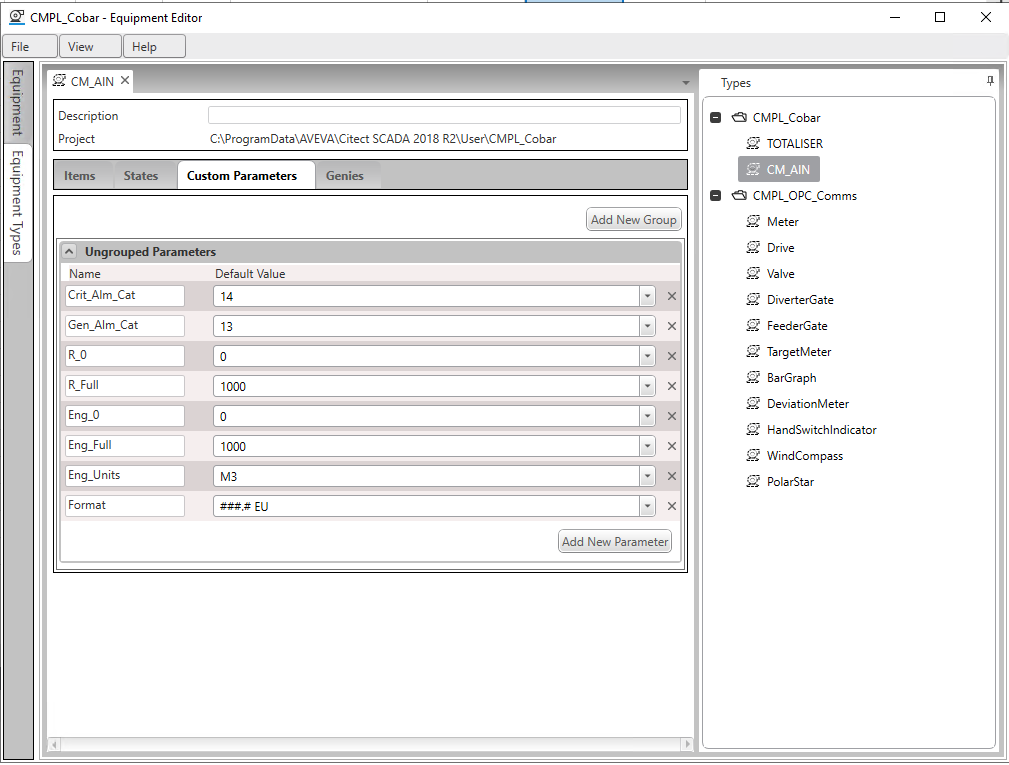The image size is (1009, 765).
Task: Click the DiverterGate type icon
Action: click(x=753, y=299)
